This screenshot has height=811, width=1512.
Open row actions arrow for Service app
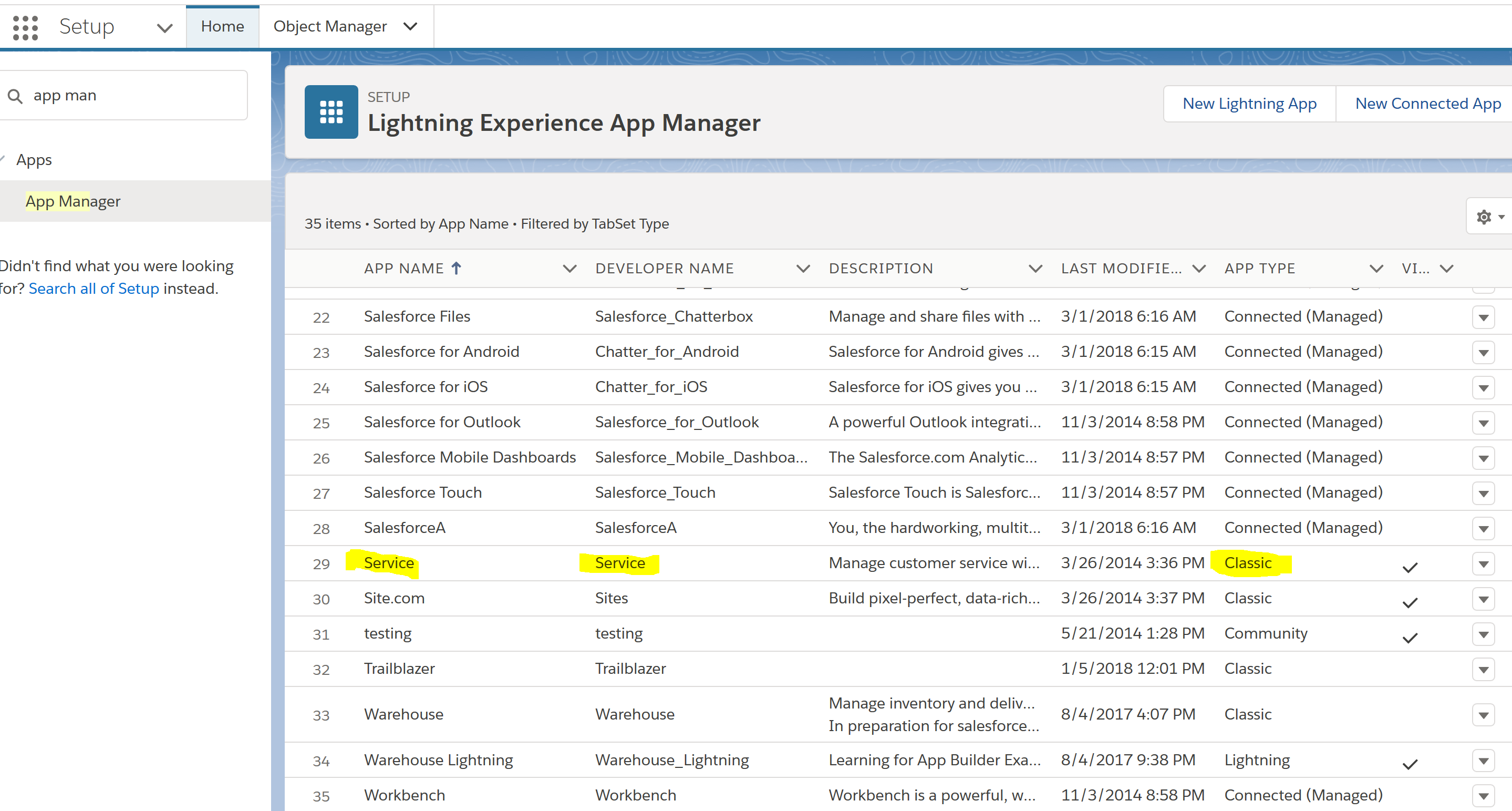tap(1483, 564)
